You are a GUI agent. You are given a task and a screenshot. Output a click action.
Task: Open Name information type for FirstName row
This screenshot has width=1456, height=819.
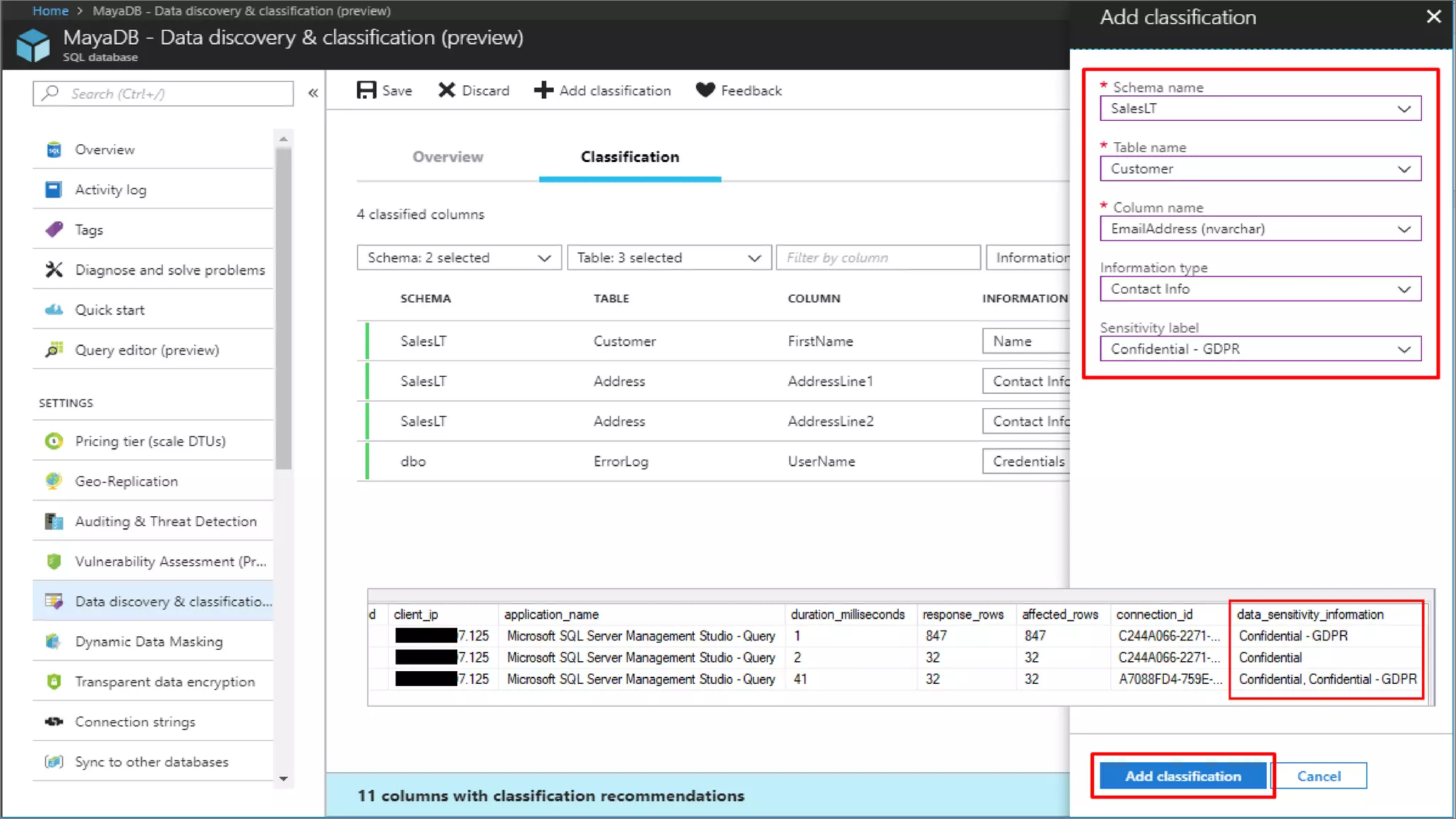pyautogui.click(x=1026, y=341)
